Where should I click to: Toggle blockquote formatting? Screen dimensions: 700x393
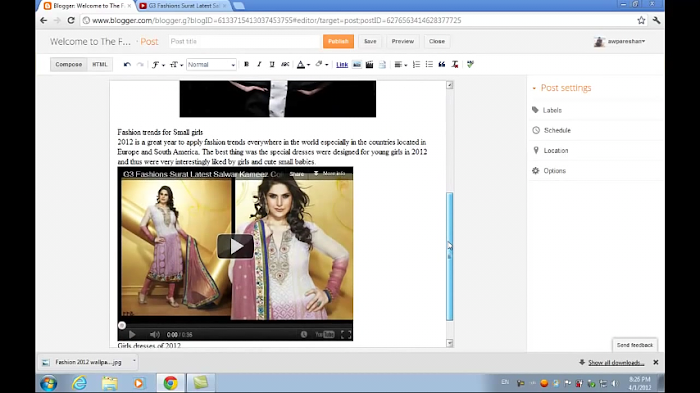[442, 64]
